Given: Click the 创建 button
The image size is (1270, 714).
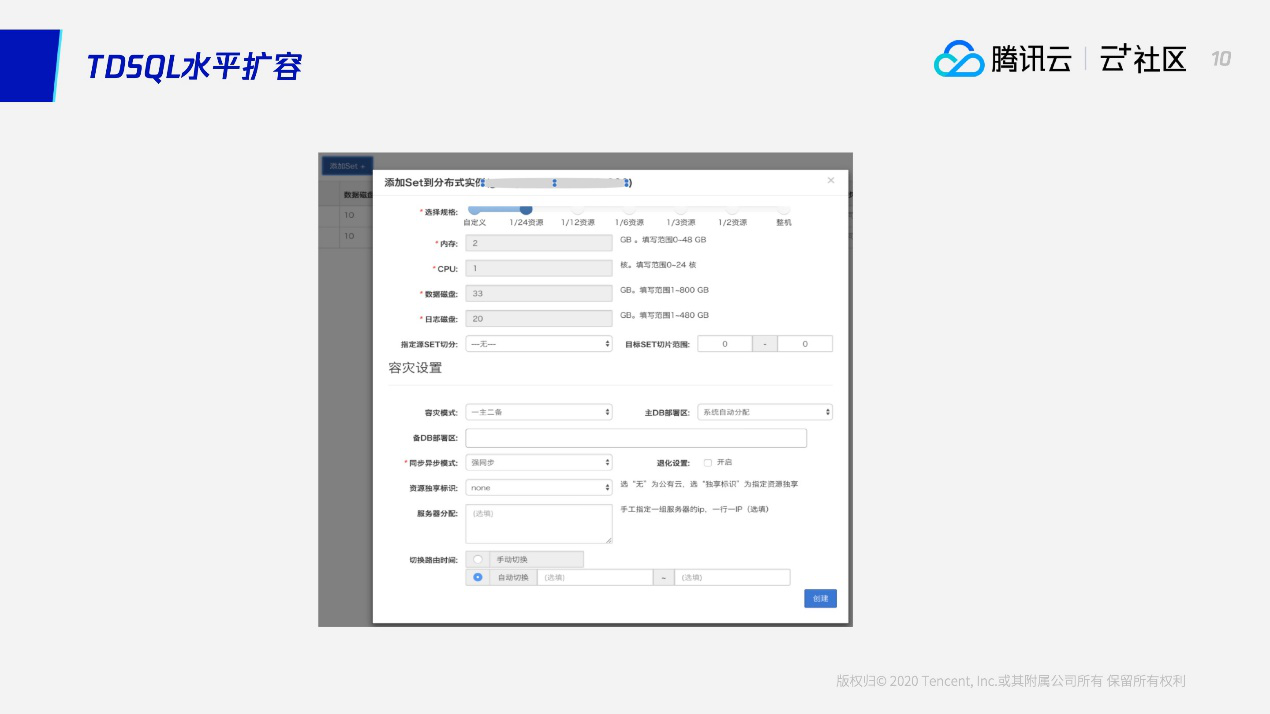Looking at the screenshot, I should pos(820,598).
